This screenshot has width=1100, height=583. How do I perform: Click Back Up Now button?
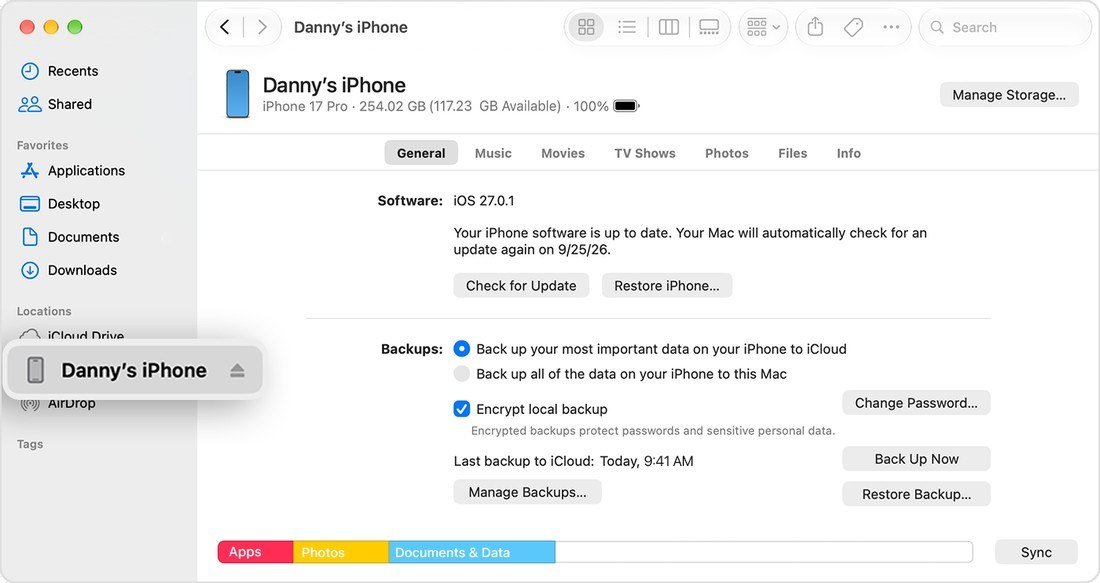pos(916,459)
